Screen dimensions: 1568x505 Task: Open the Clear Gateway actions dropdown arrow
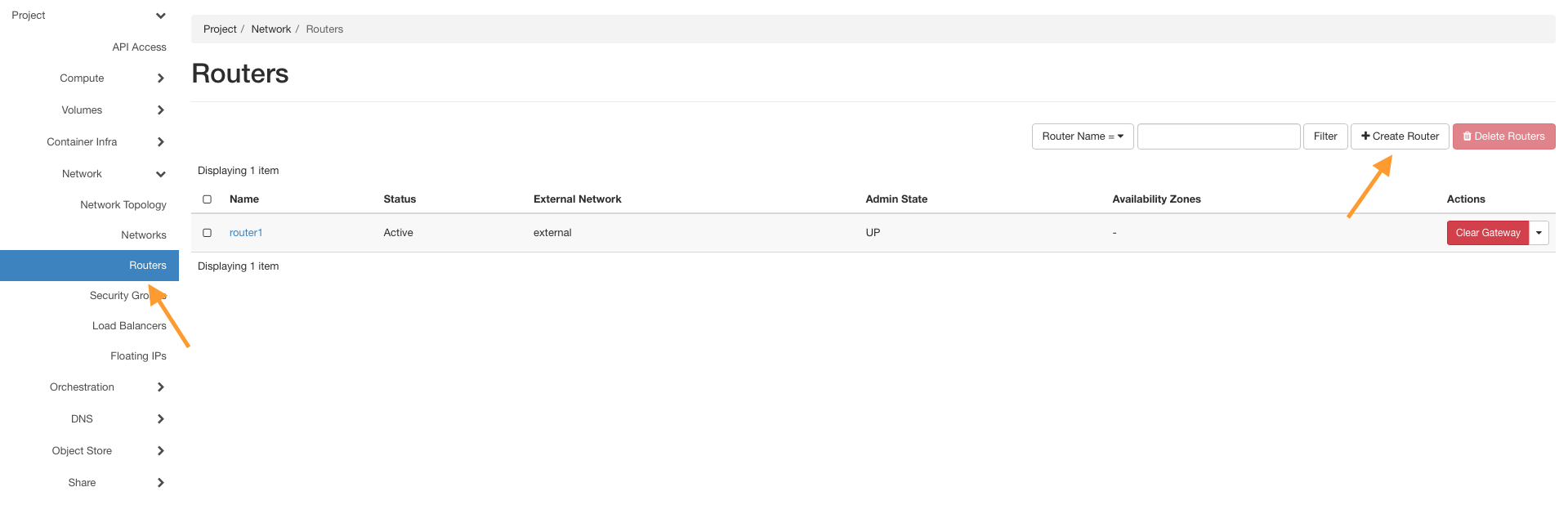[x=1539, y=233]
